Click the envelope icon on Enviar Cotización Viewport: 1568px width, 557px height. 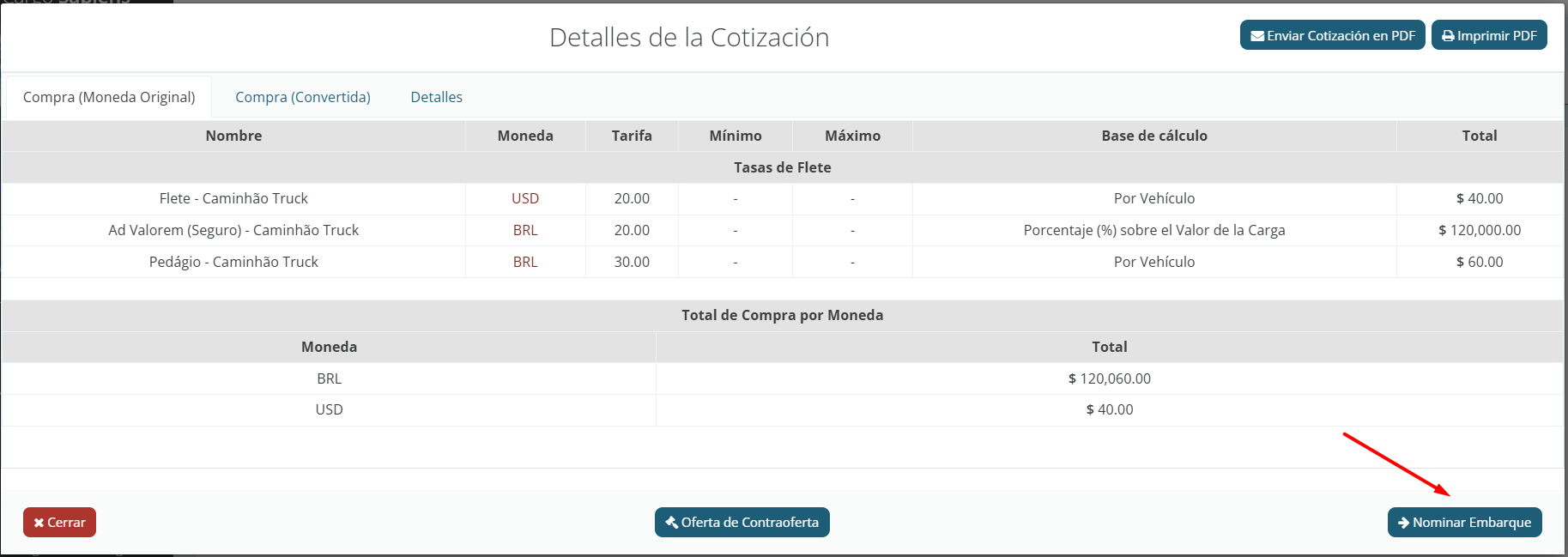point(1257,36)
